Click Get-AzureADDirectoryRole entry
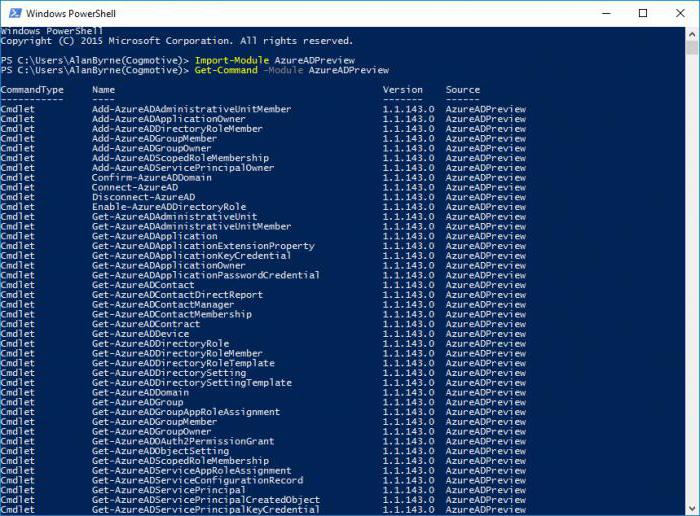The width and height of the screenshot is (700, 516). coord(160,344)
